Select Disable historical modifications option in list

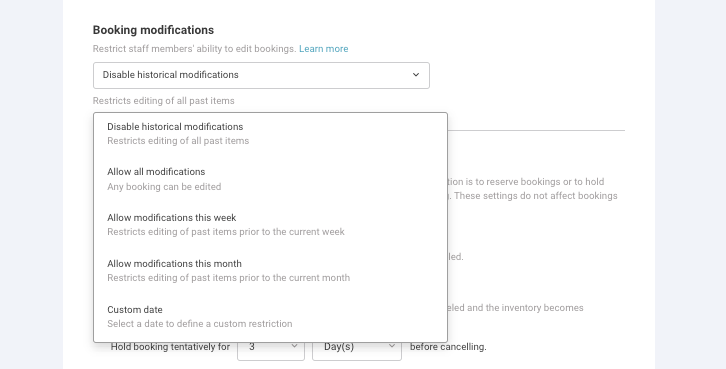click(270, 133)
